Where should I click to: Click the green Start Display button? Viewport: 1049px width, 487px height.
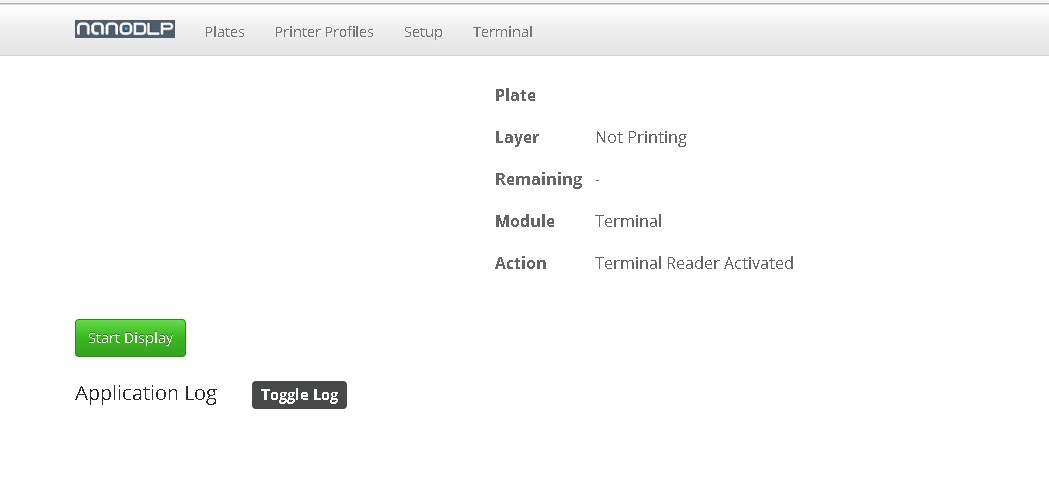130,338
